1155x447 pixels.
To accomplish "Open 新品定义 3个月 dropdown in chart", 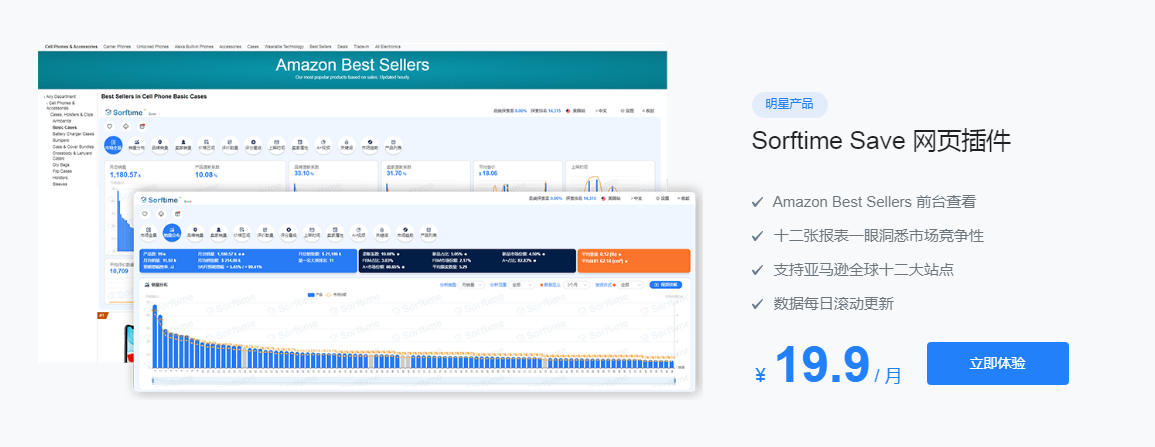I will click(x=575, y=284).
